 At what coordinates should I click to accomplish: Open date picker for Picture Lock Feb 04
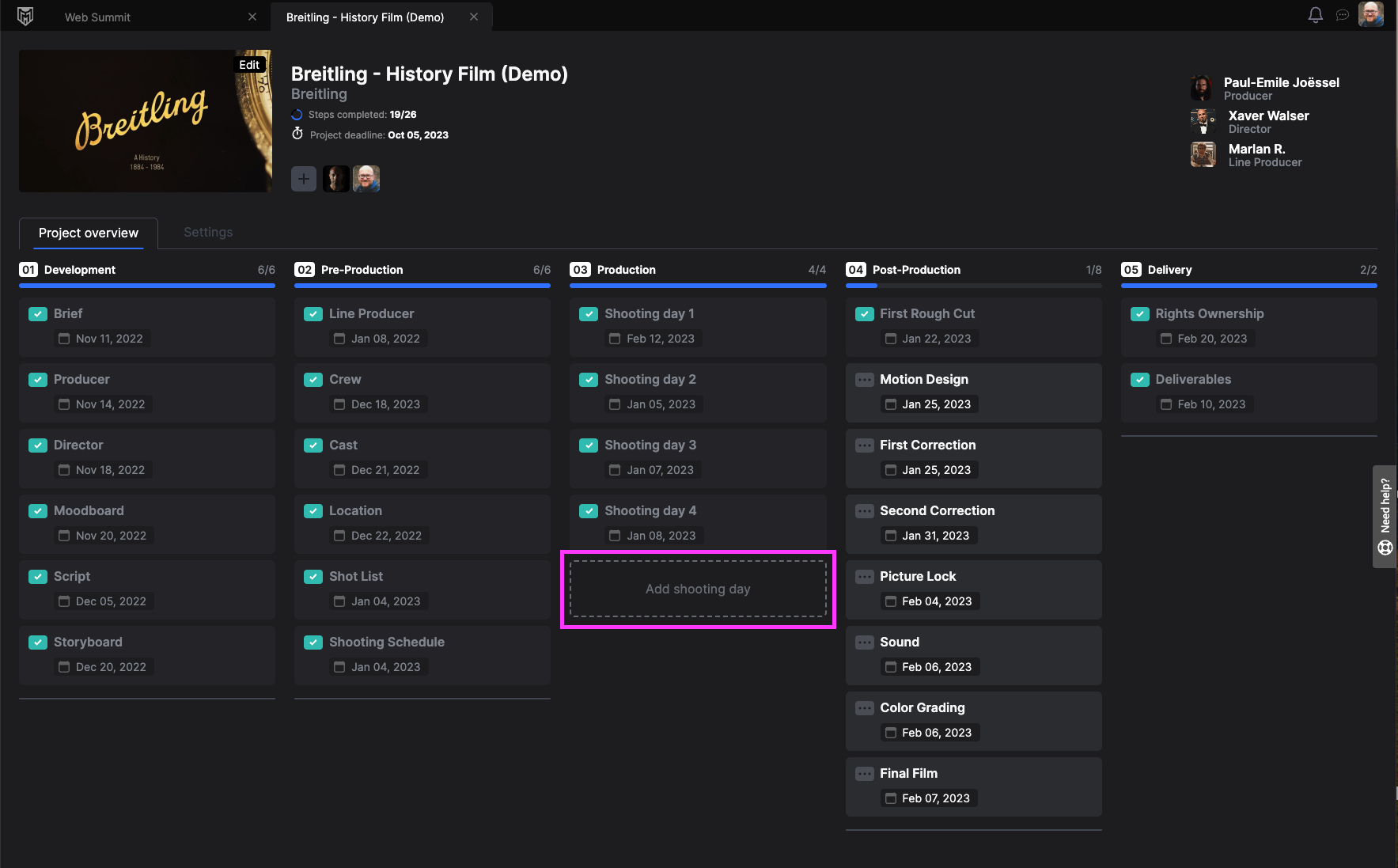(929, 601)
